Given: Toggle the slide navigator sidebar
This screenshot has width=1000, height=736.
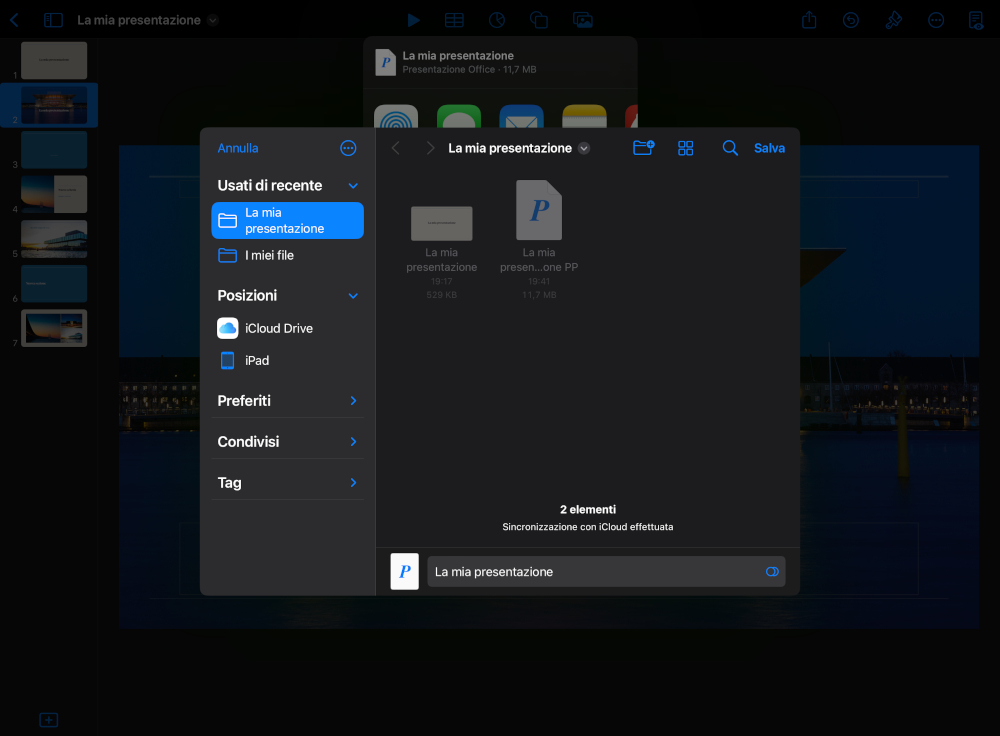Looking at the screenshot, I should (x=53, y=20).
